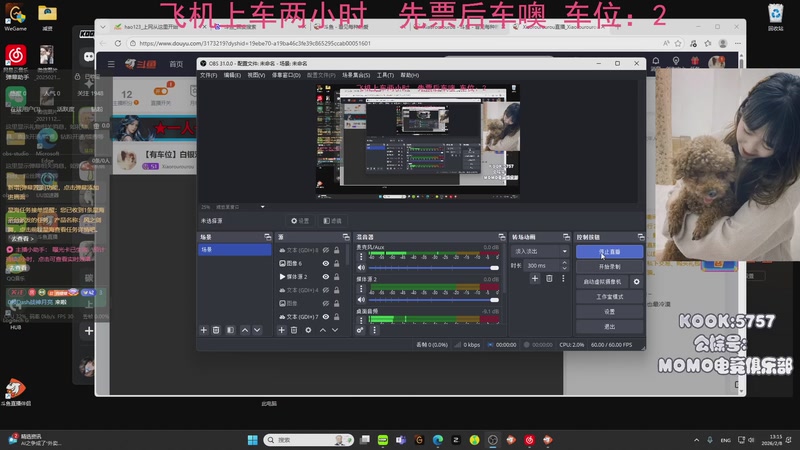The width and height of the screenshot is (800, 450).
Task: Open 桌面音频 channel three-dot options
Action: [x=361, y=320]
